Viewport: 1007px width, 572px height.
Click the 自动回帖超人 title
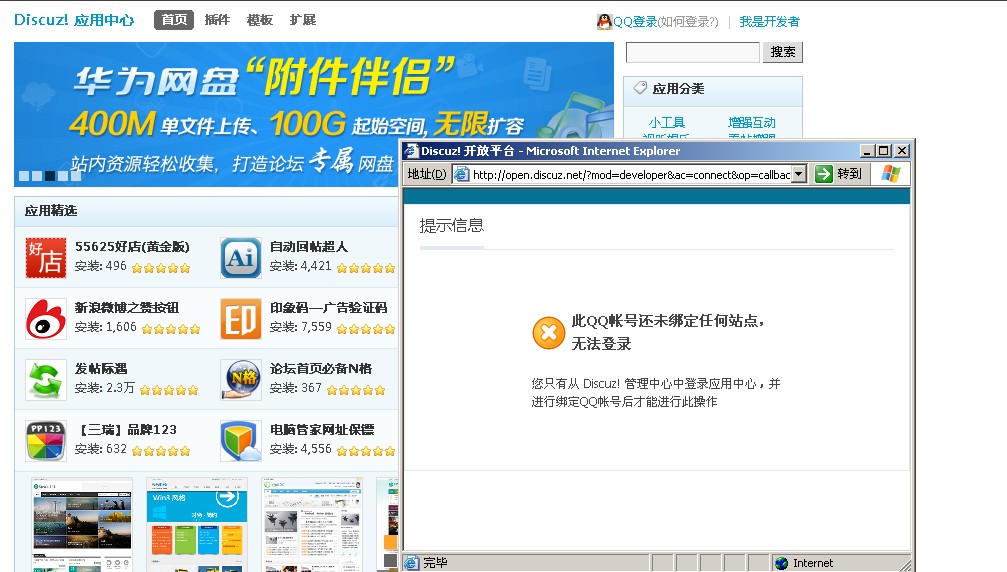309,247
